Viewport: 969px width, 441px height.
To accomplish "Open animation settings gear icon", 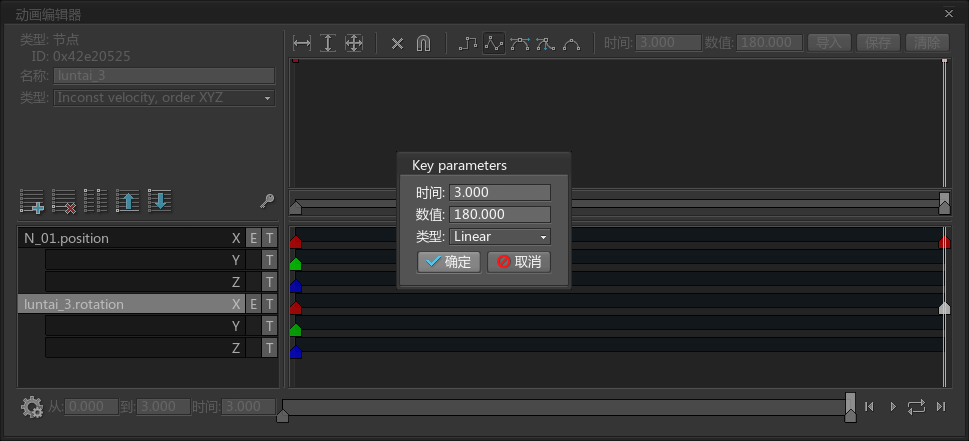I will (32, 406).
